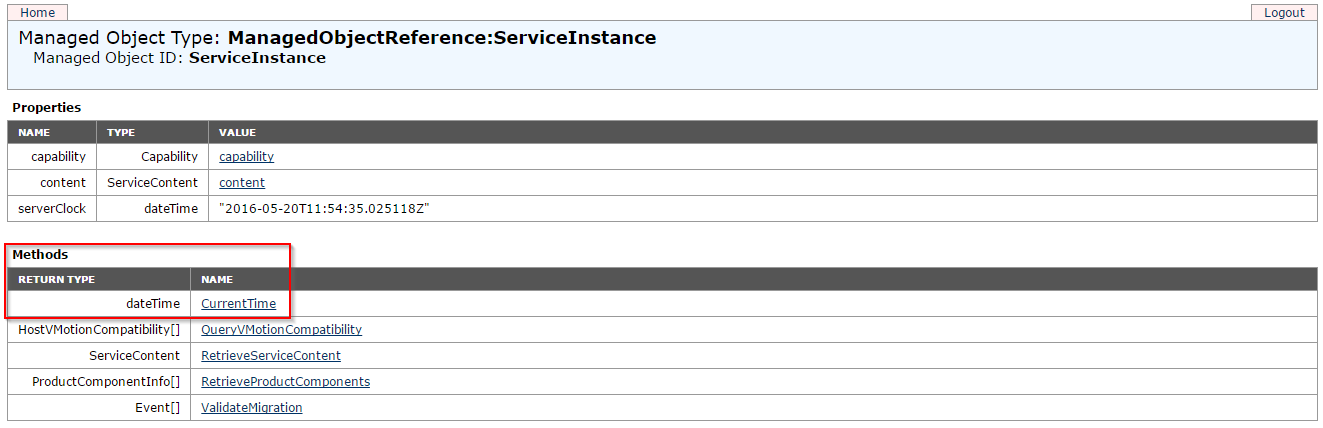
Task: Invoke the CurrentTime method link
Action: [238, 304]
